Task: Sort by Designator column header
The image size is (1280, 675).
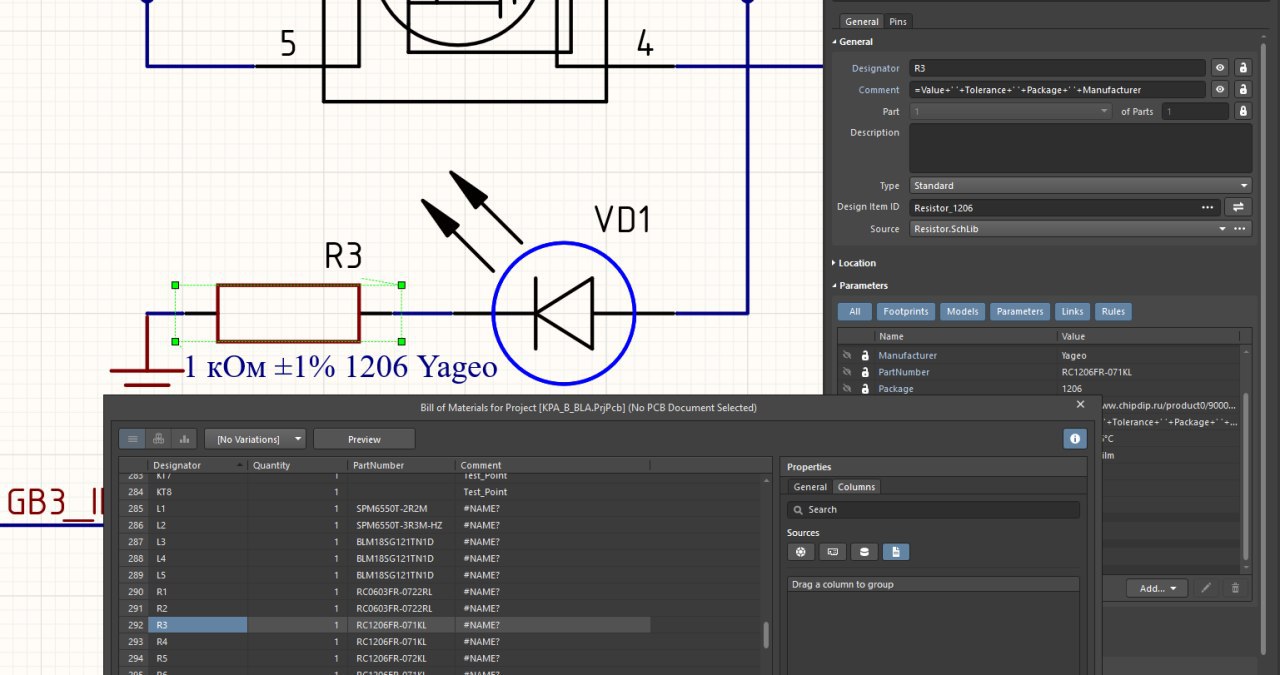Action: pos(197,465)
